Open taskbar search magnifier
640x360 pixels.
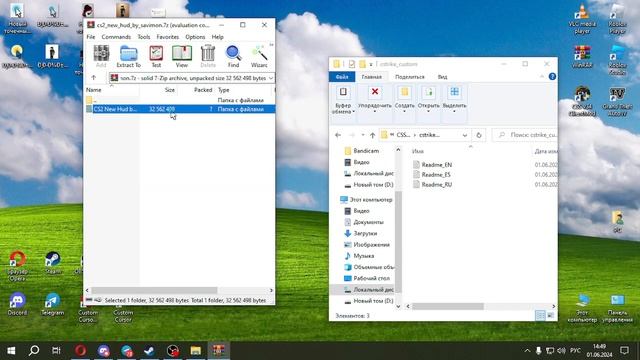(34, 350)
